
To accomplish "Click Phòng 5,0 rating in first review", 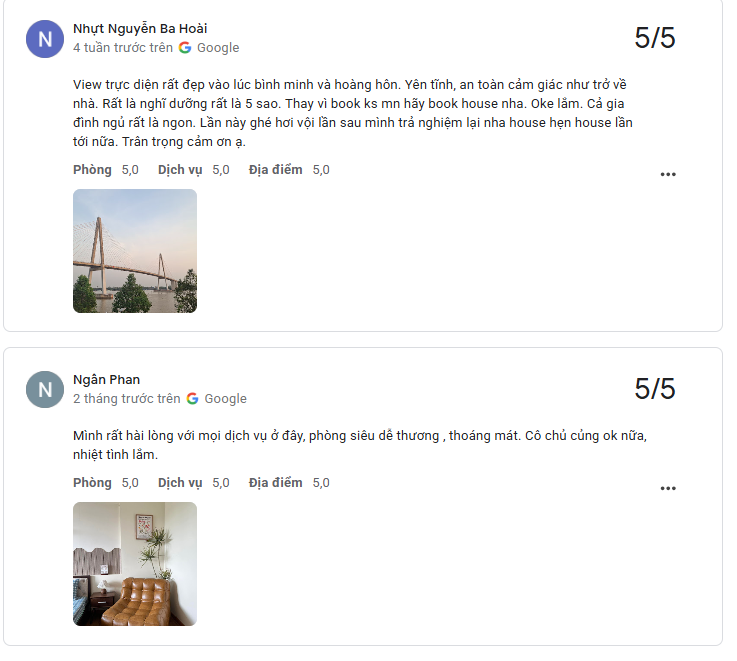I will pyautogui.click(x=106, y=170).
